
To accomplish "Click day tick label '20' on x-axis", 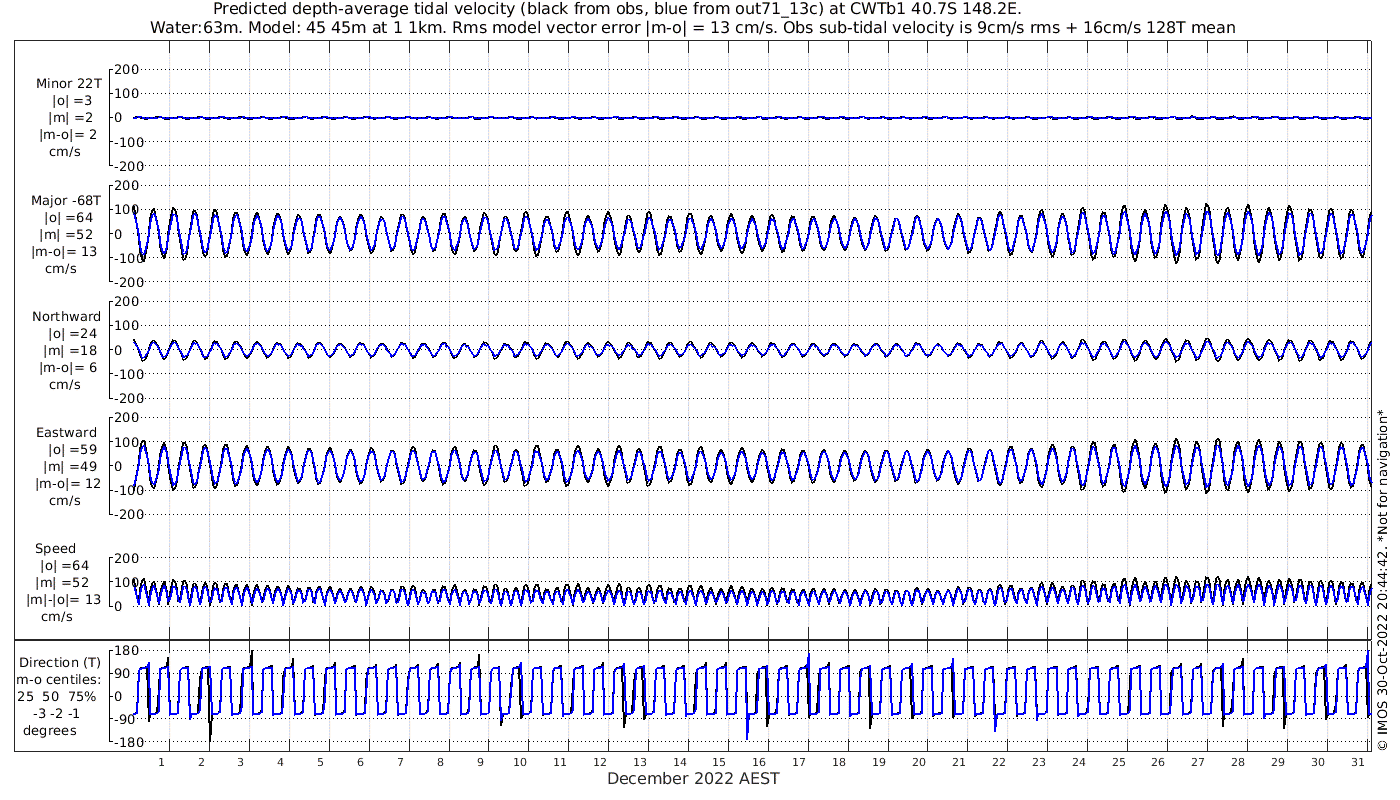I will 919,762.
